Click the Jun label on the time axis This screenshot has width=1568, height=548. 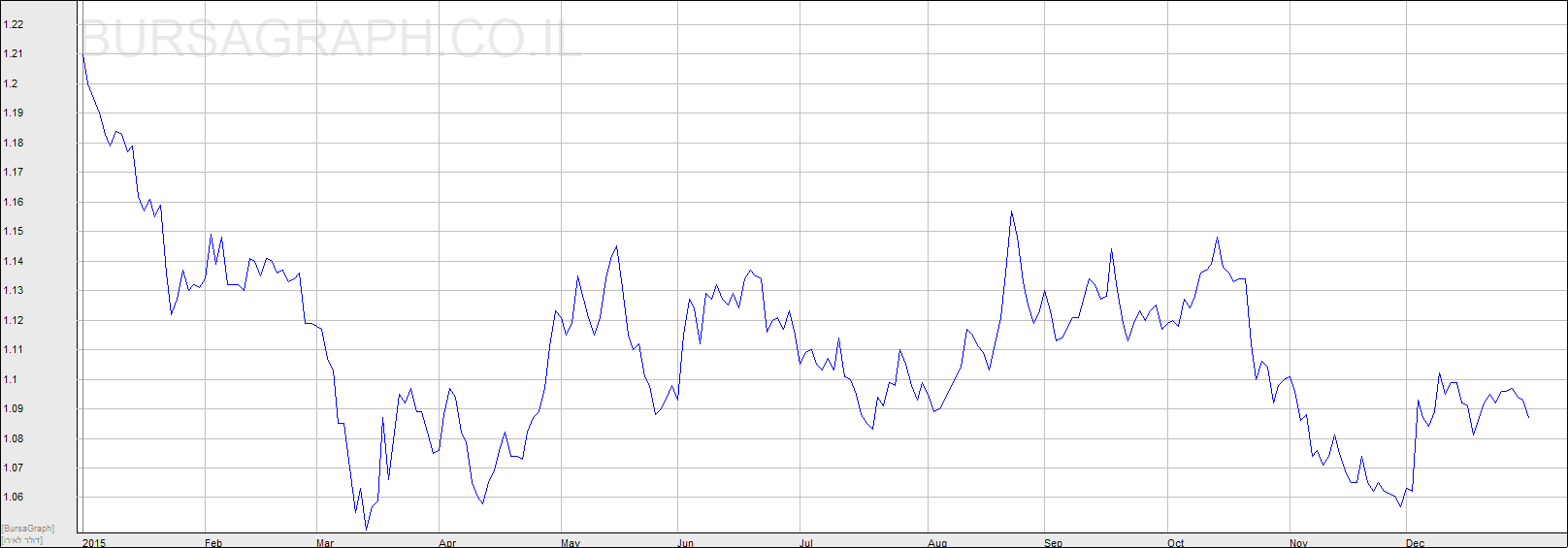pos(685,543)
